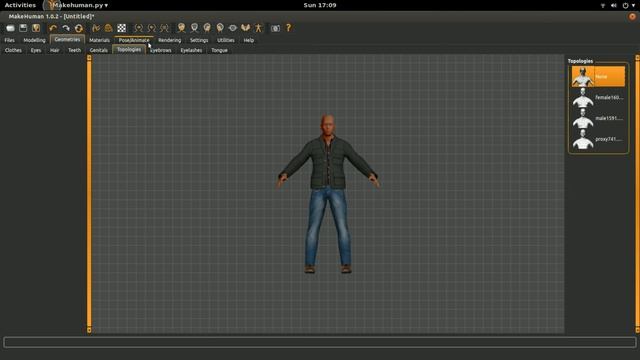
Task: Click the eye view icon in the toolbar
Action: (x=233, y=28)
